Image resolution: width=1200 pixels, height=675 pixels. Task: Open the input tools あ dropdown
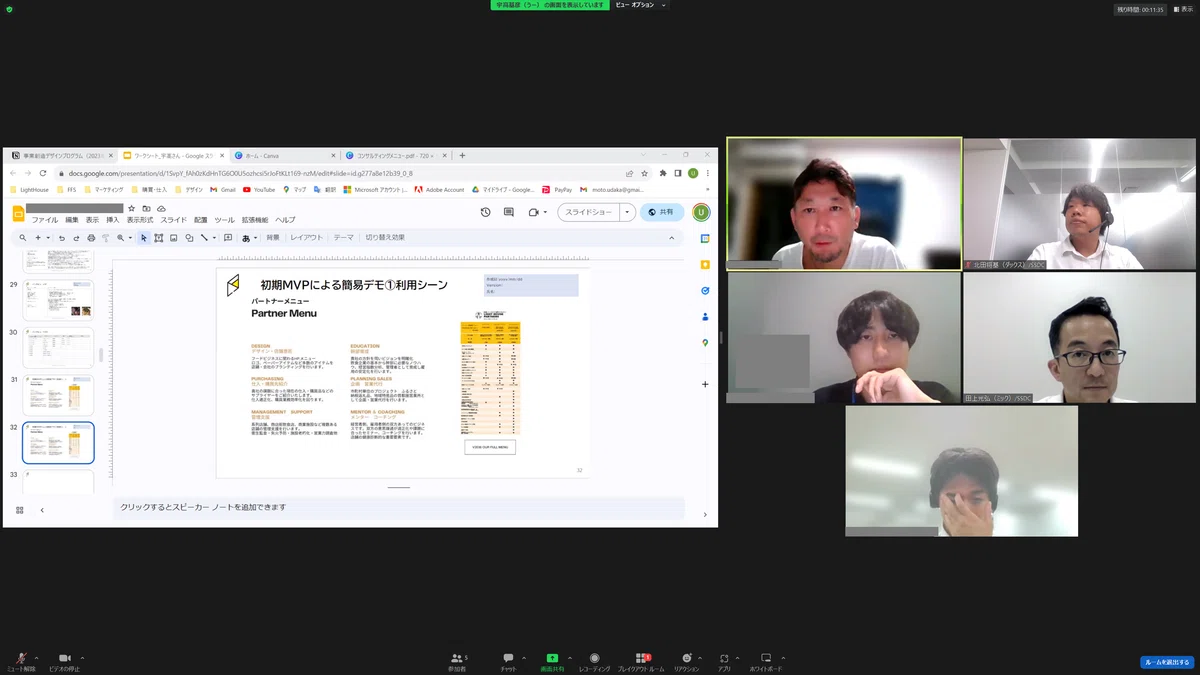[x=248, y=238]
